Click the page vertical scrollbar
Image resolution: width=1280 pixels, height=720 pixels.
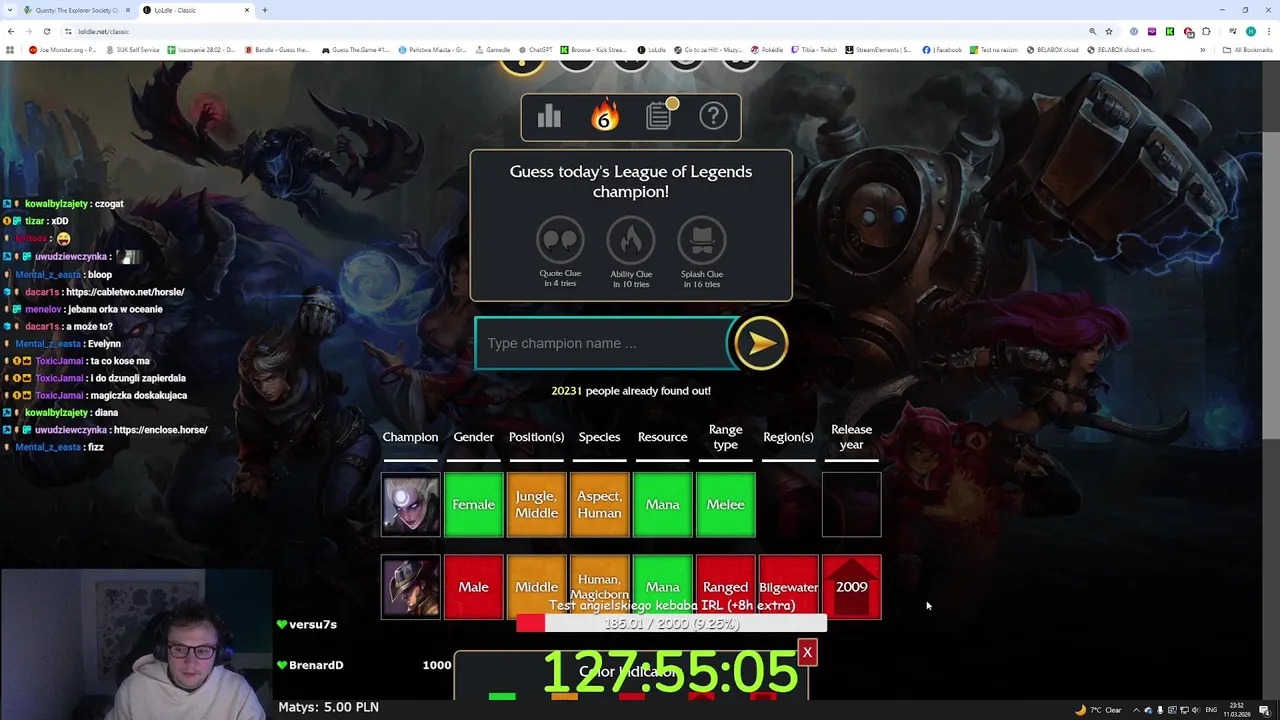point(1270,285)
